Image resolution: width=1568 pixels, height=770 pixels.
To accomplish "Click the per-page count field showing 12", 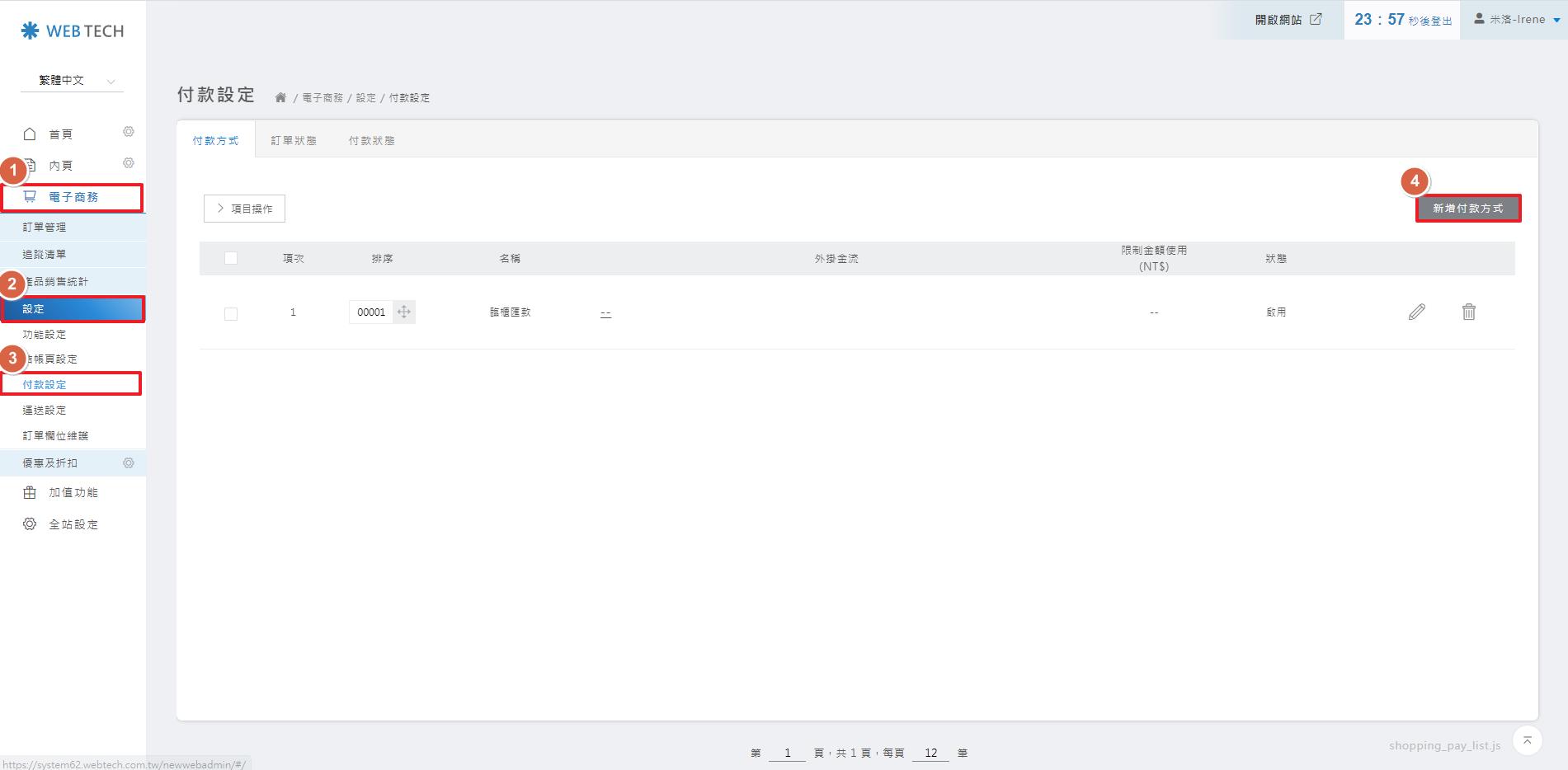I will [930, 753].
